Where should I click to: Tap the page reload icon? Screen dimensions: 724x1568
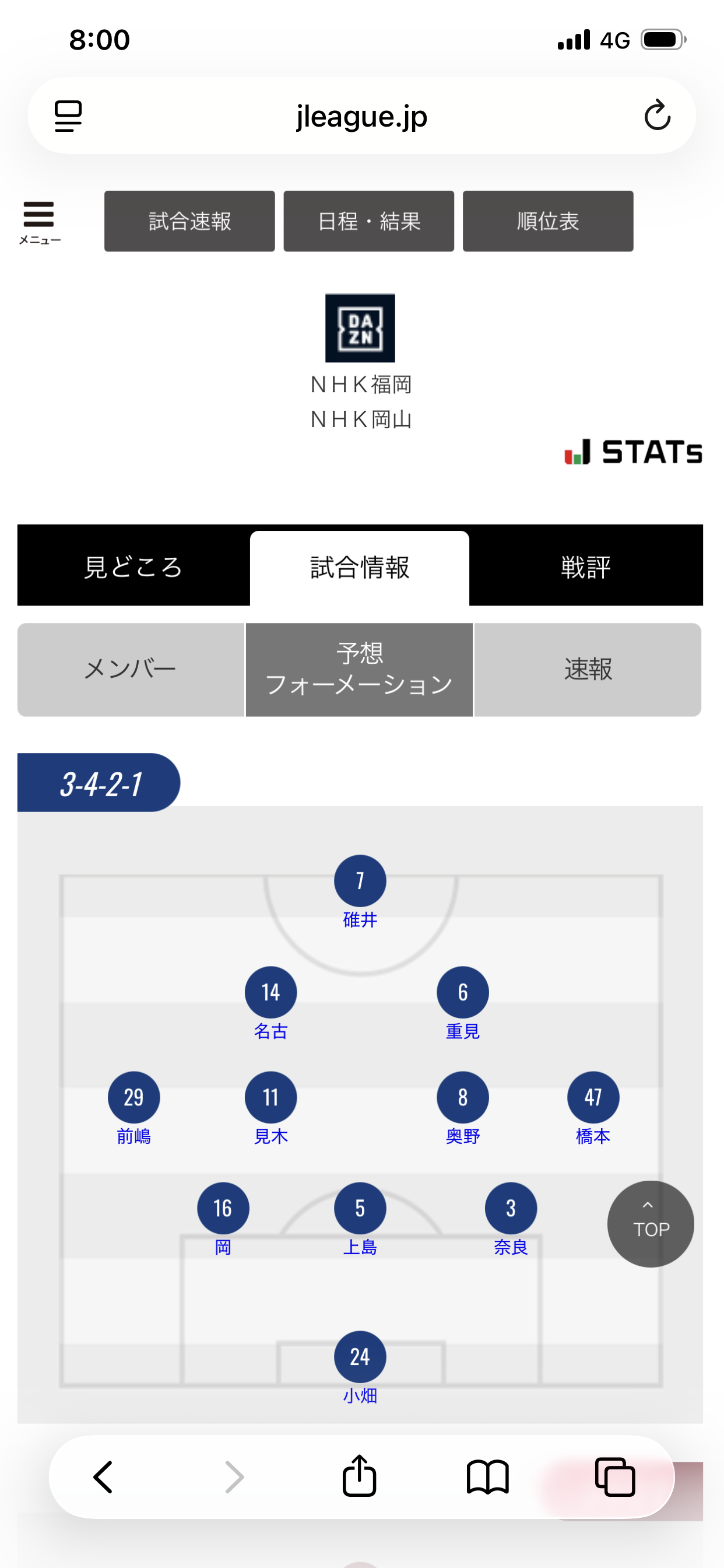(657, 116)
